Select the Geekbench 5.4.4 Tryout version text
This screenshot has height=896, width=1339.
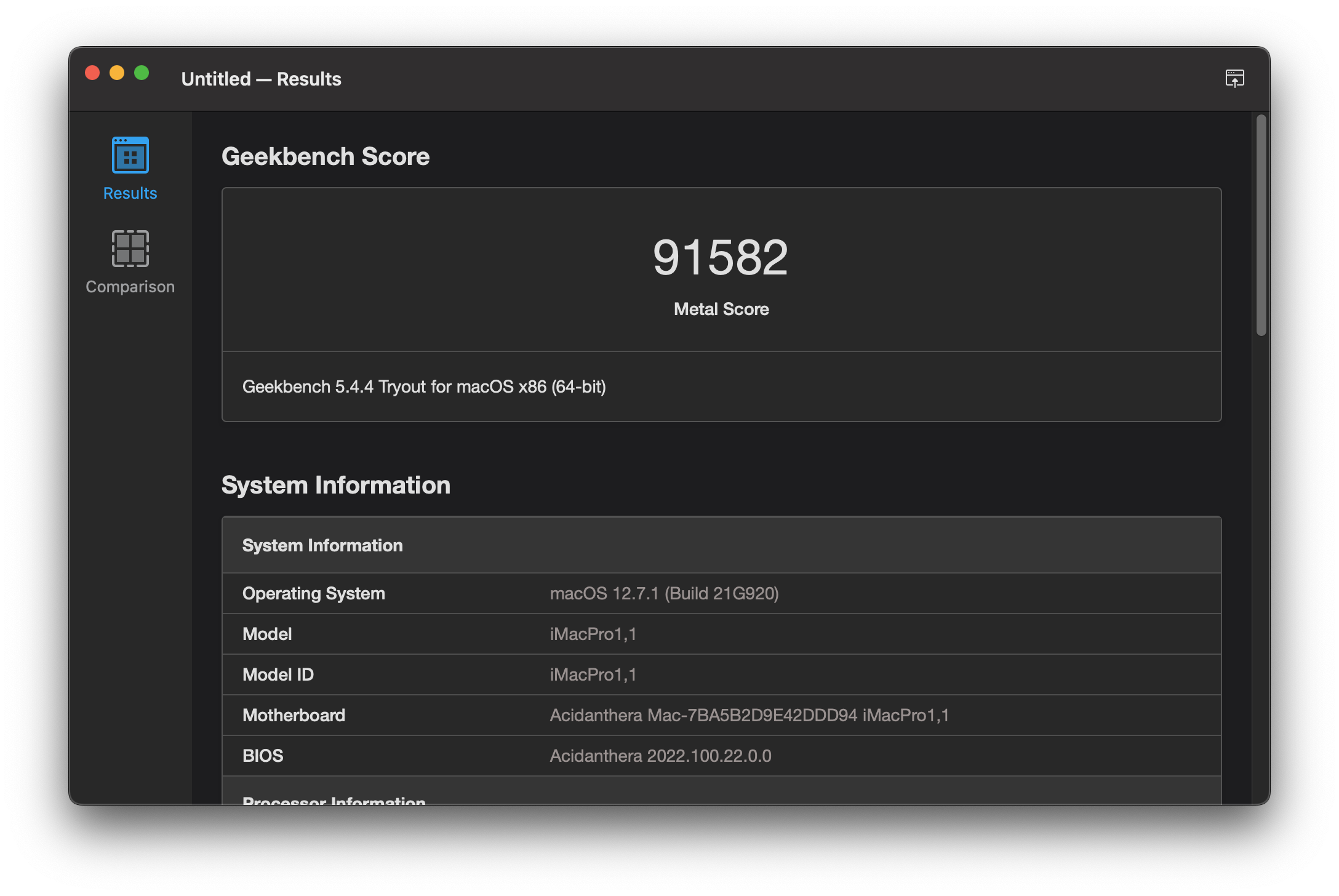424,386
